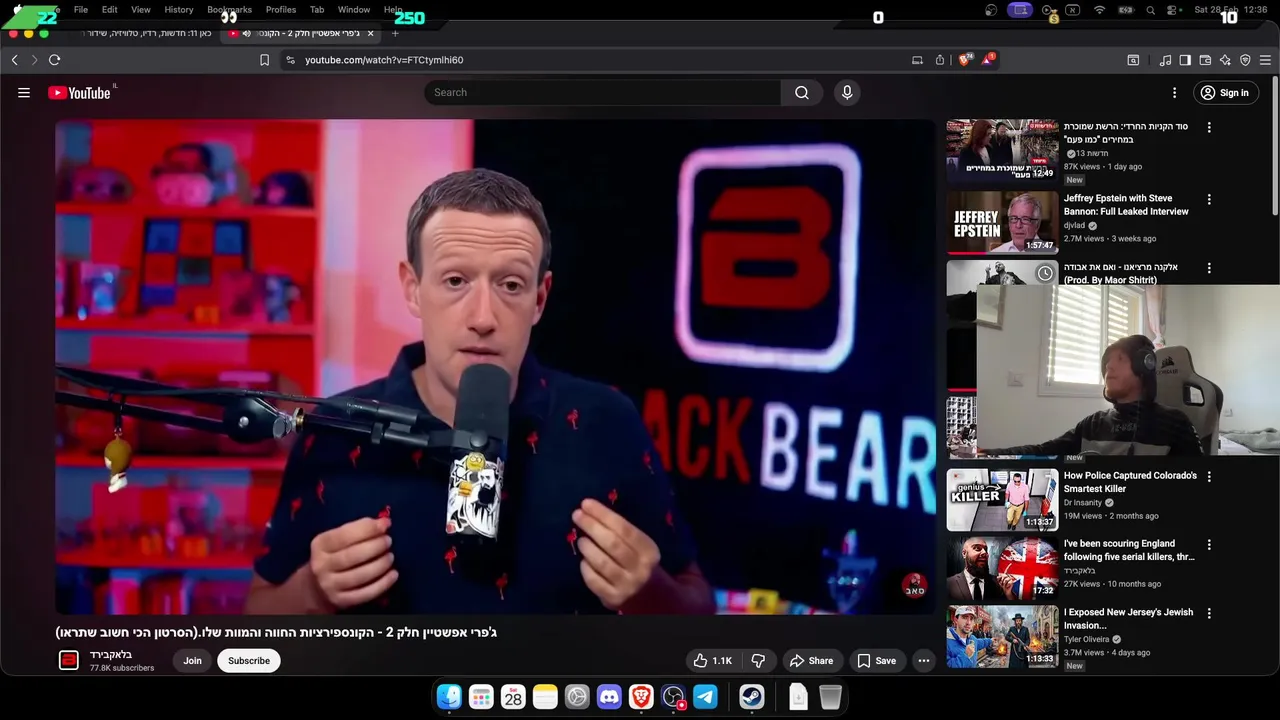The image size is (1280, 720).
Task: Open the Jeffrey Epstein Steve Bannon video thumbnail
Action: [x=1002, y=221]
